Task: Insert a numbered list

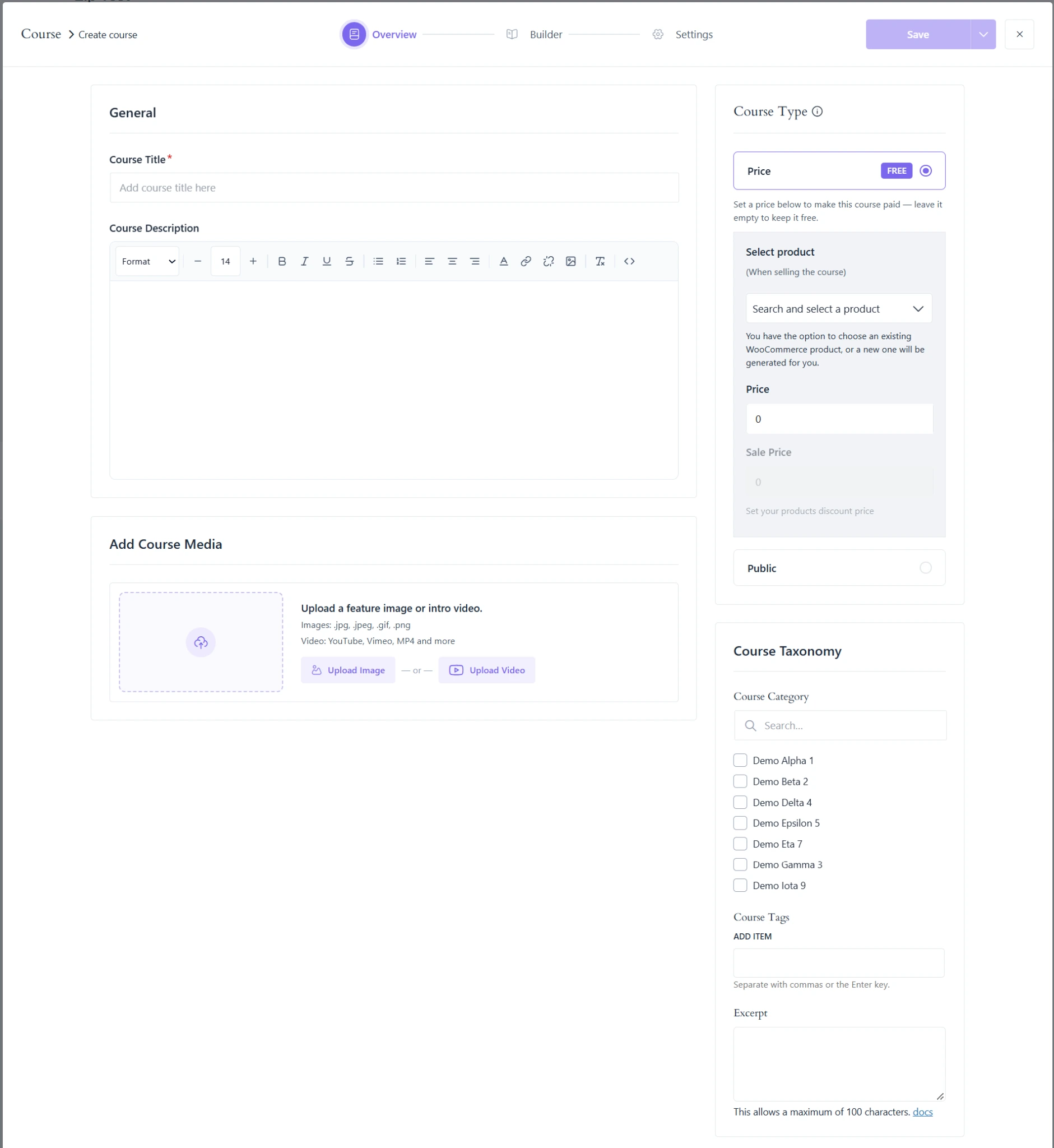Action: (401, 261)
